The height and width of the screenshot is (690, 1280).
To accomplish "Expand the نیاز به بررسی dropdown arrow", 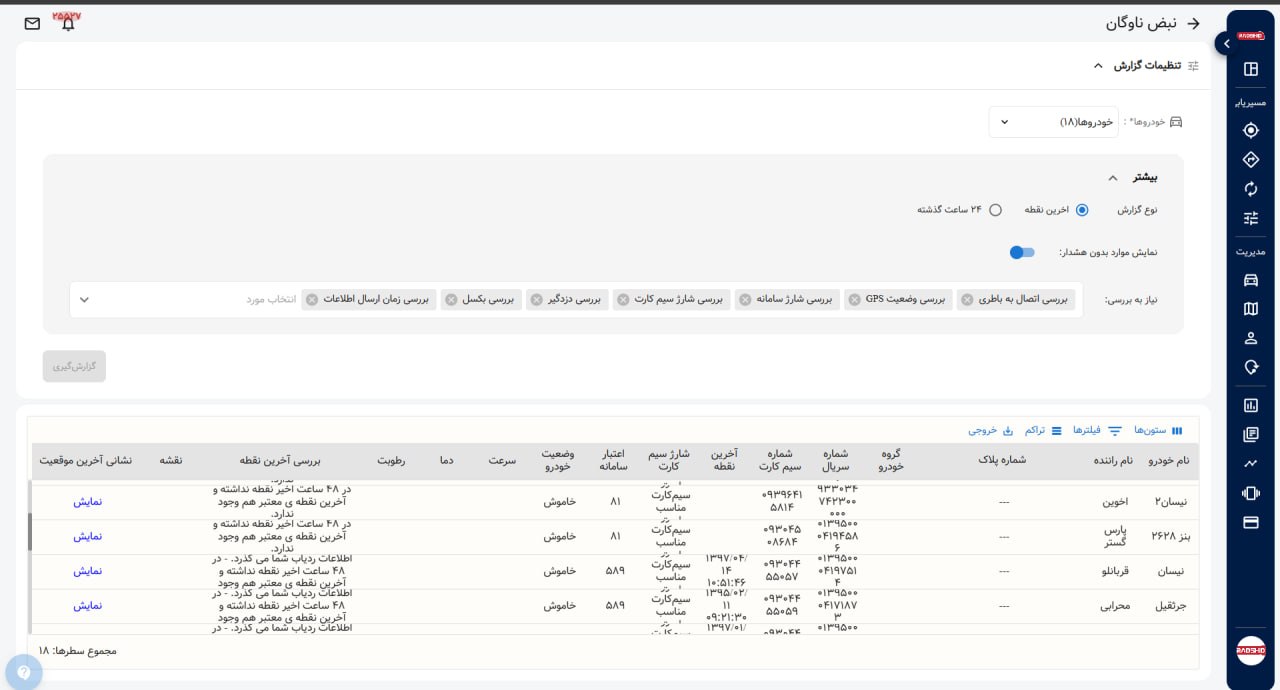I will pyautogui.click(x=84, y=300).
